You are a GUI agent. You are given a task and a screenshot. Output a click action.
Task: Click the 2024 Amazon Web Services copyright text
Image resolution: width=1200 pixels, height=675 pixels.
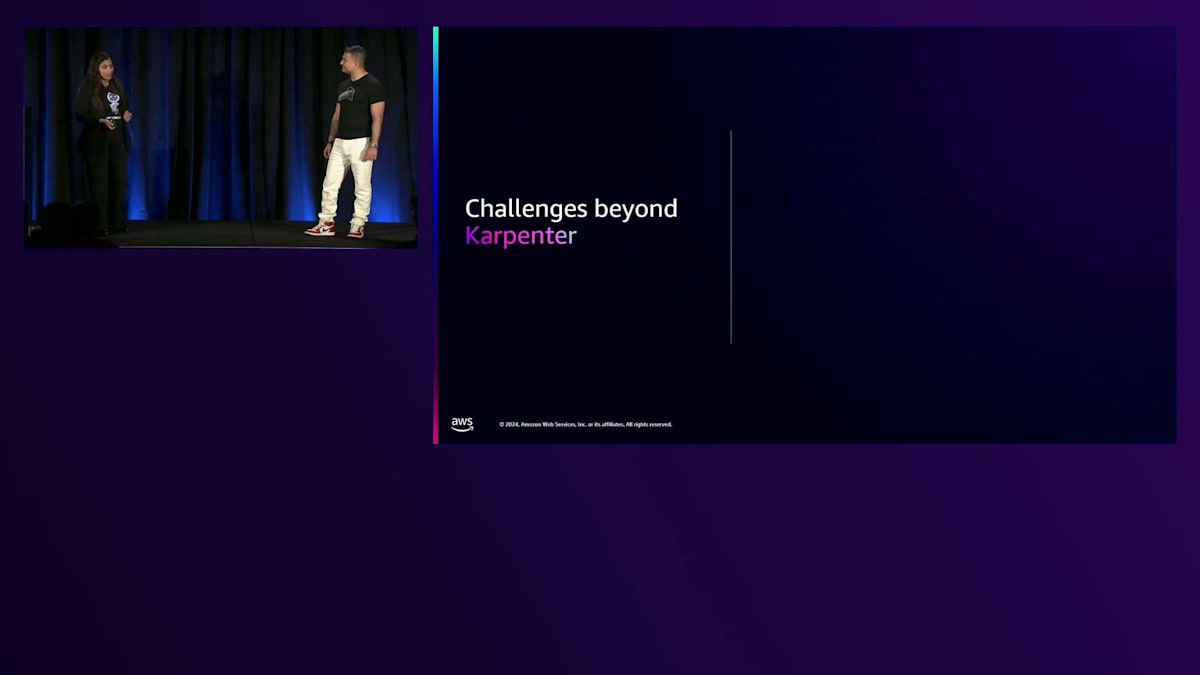point(586,424)
